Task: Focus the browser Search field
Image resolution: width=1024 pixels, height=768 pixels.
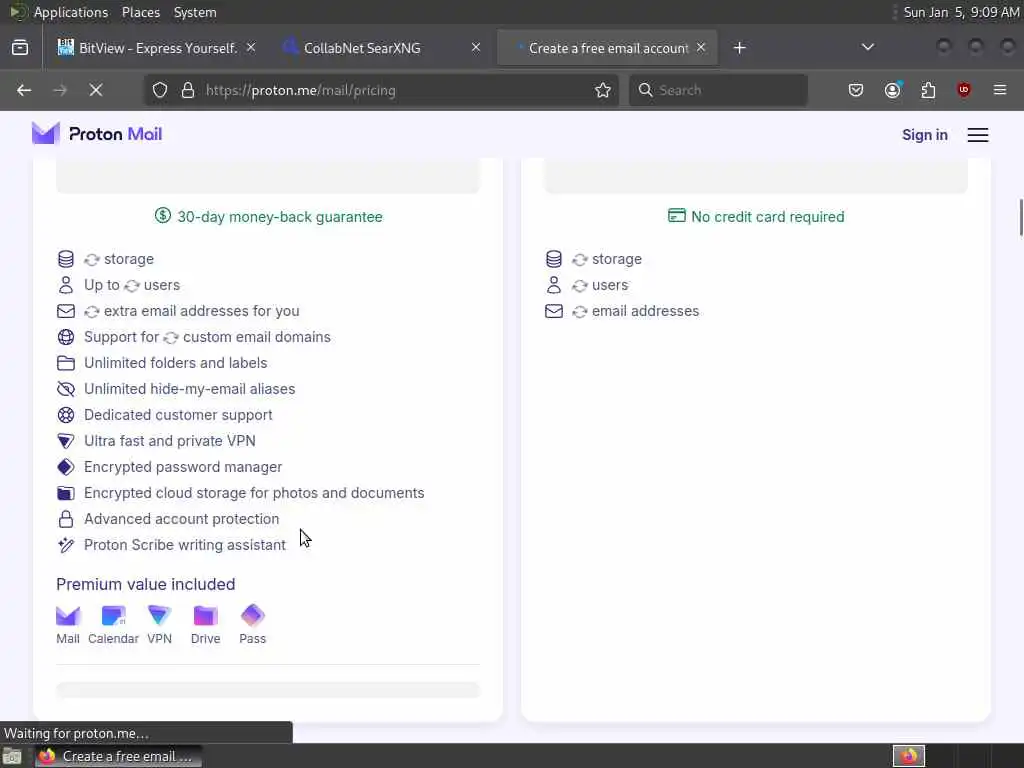Action: point(718,90)
